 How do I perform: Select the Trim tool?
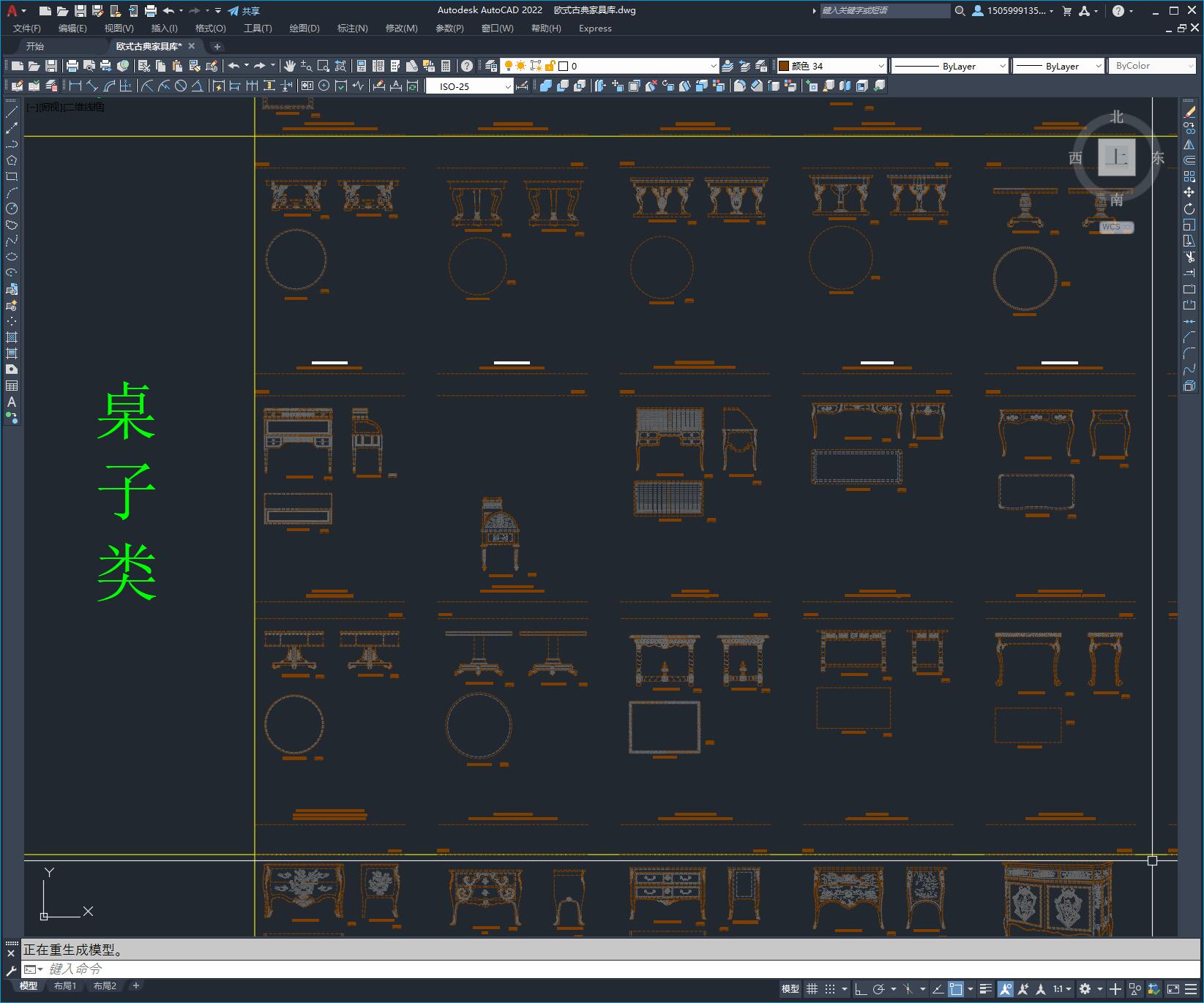coord(1189,257)
